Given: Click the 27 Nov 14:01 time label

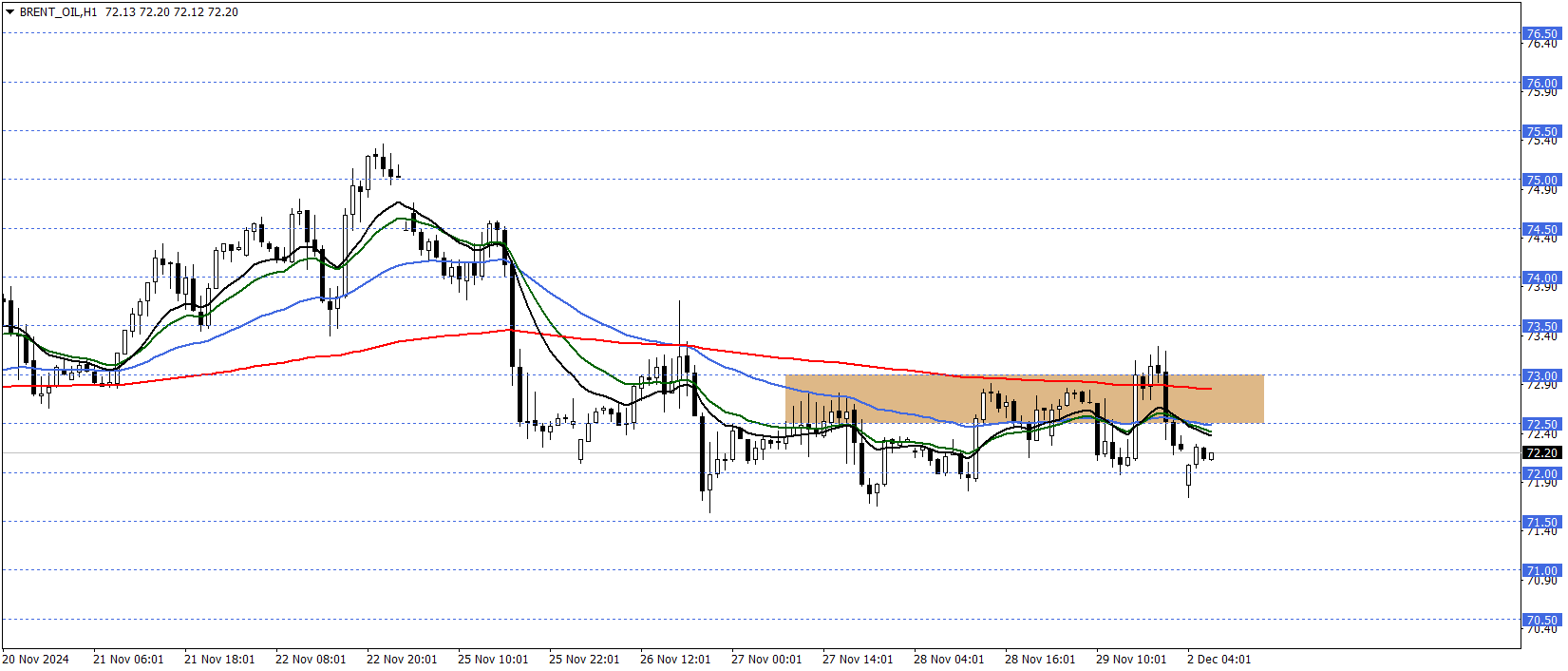Looking at the screenshot, I should click(858, 659).
